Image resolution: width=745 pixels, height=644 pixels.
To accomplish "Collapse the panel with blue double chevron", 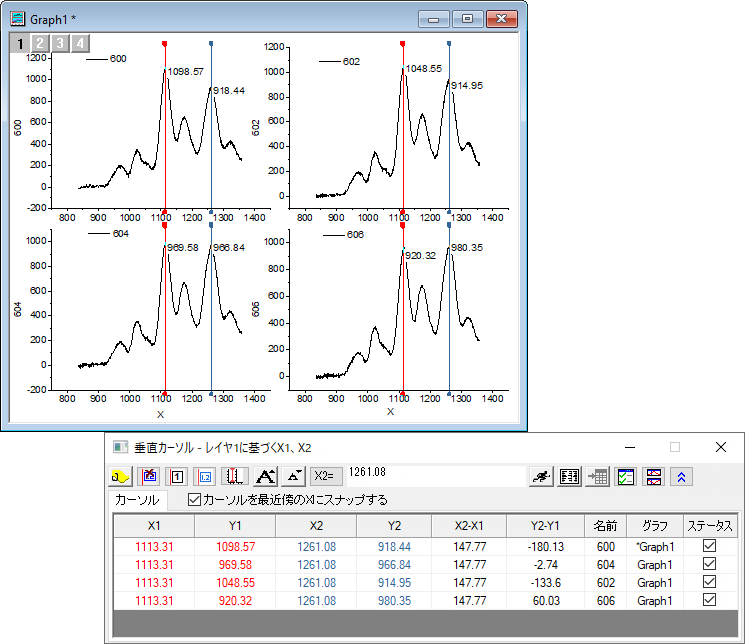I will click(681, 476).
